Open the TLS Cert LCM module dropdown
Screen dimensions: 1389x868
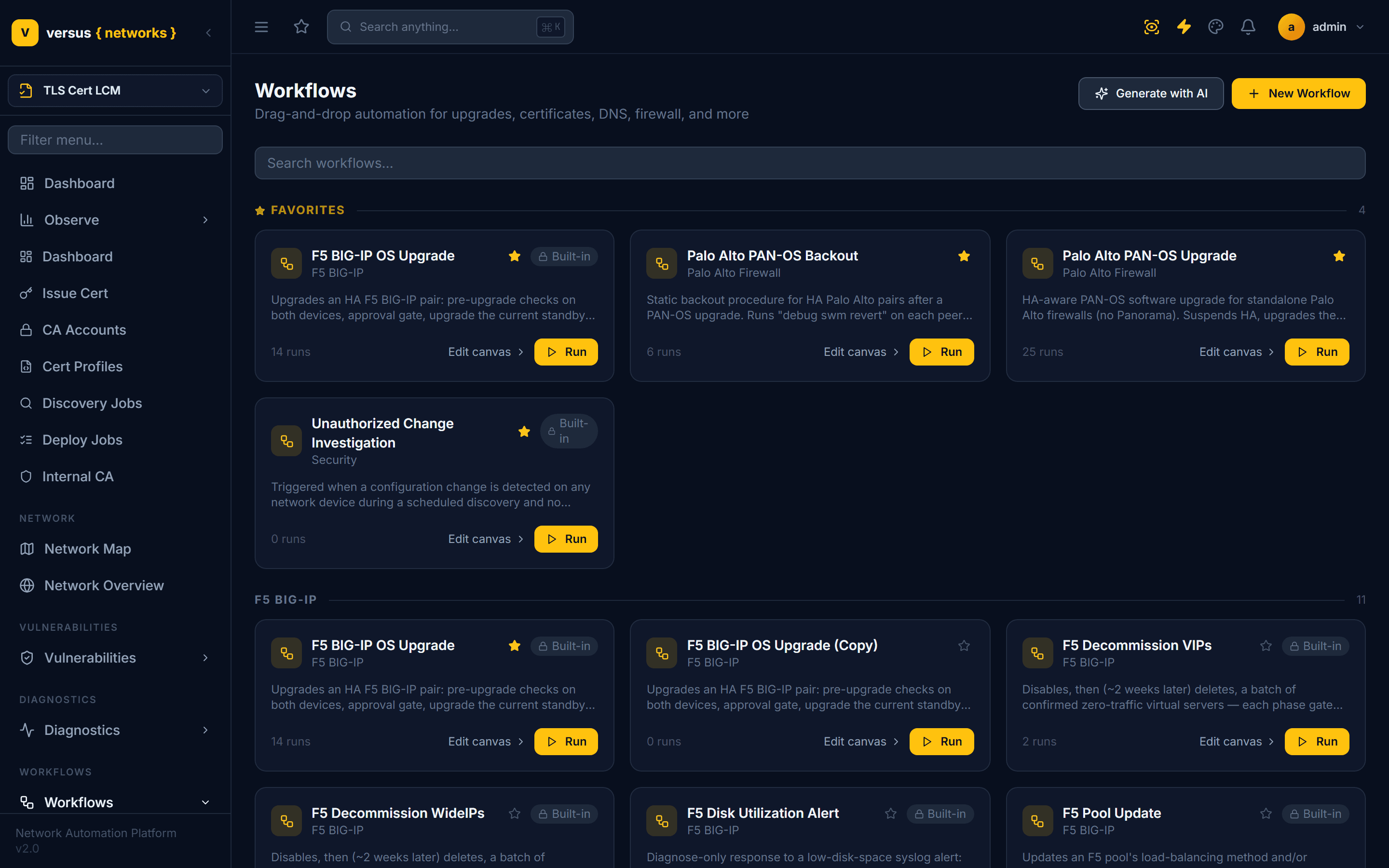point(115,91)
